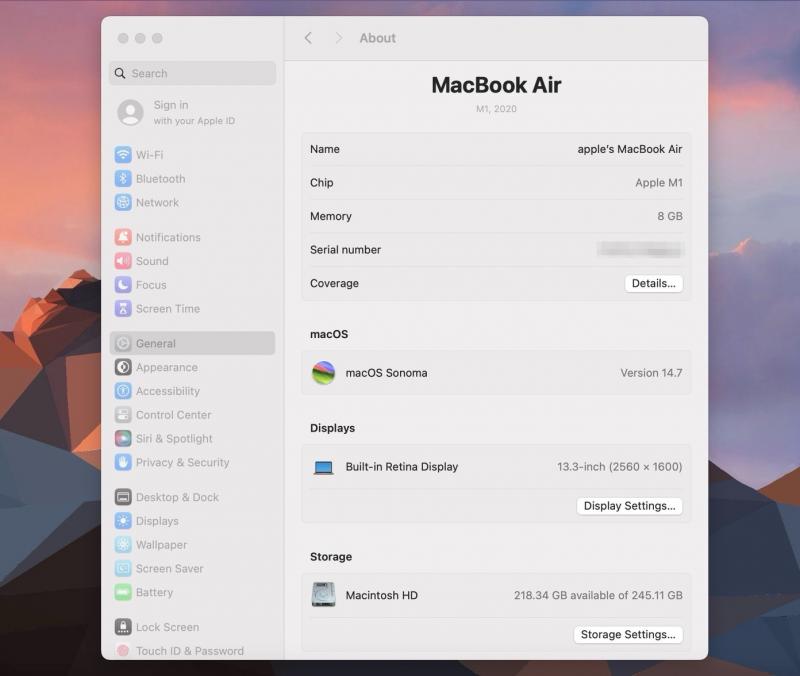Select the General sidebar item
This screenshot has height=676, width=800.
[193, 343]
